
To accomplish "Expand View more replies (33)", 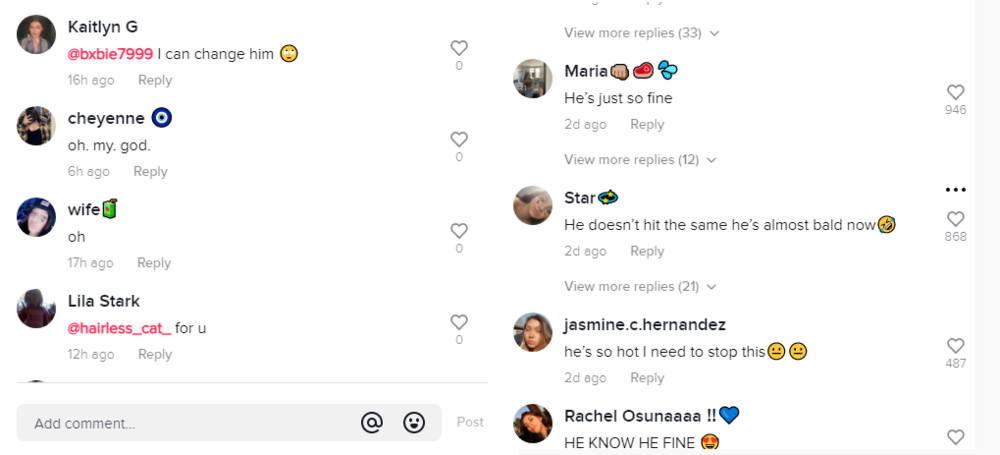I will coord(642,33).
